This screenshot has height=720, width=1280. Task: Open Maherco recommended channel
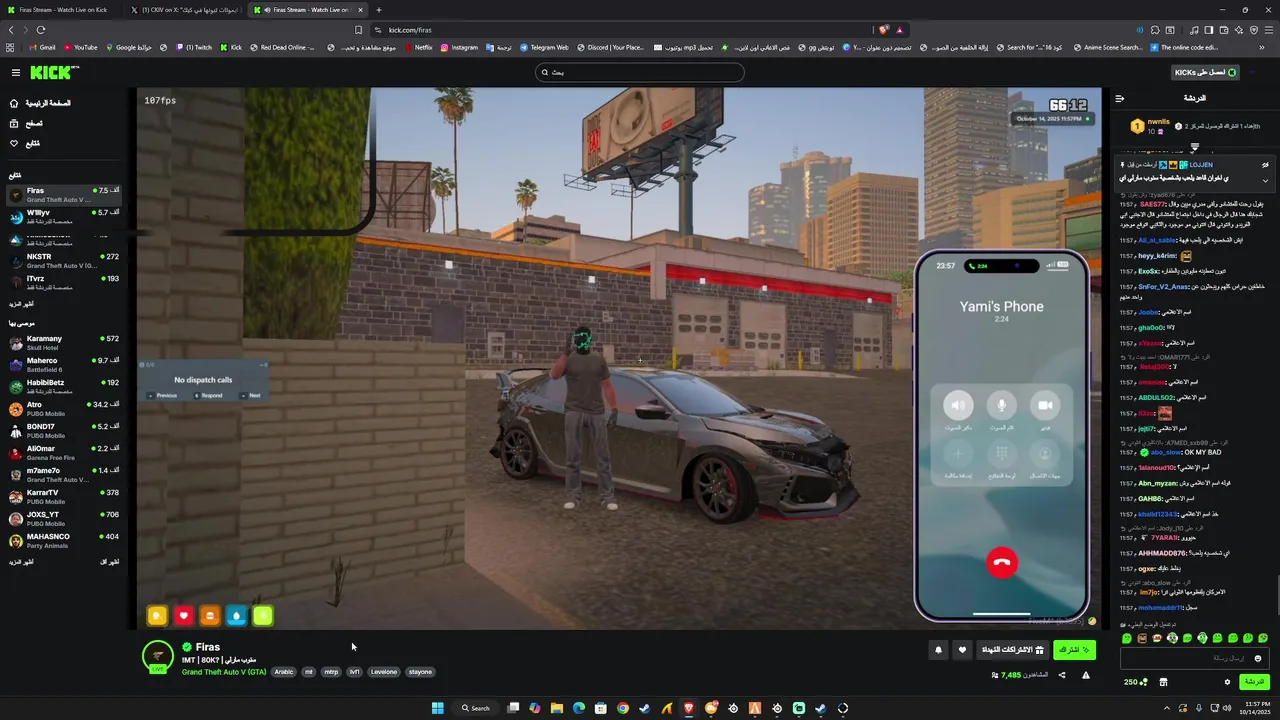(64, 364)
